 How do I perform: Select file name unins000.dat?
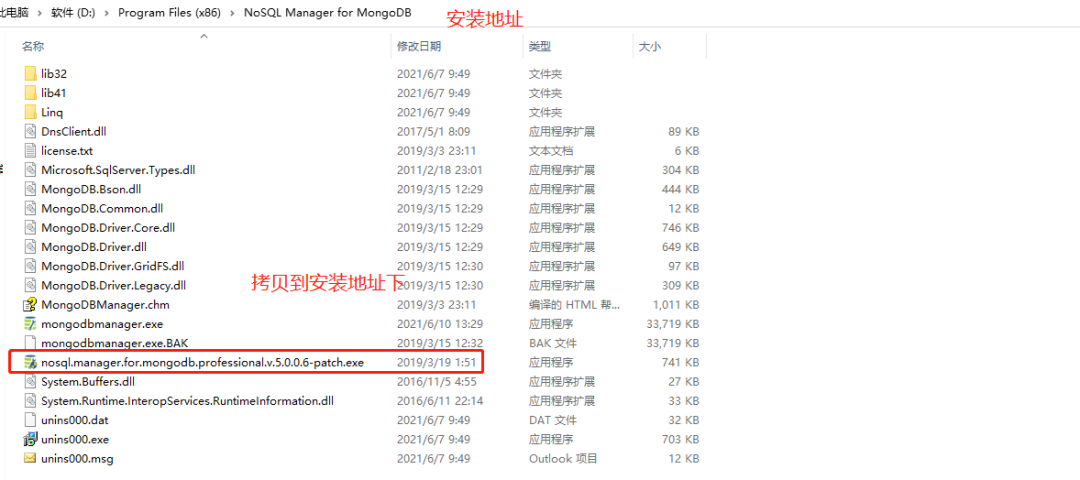(x=74, y=420)
